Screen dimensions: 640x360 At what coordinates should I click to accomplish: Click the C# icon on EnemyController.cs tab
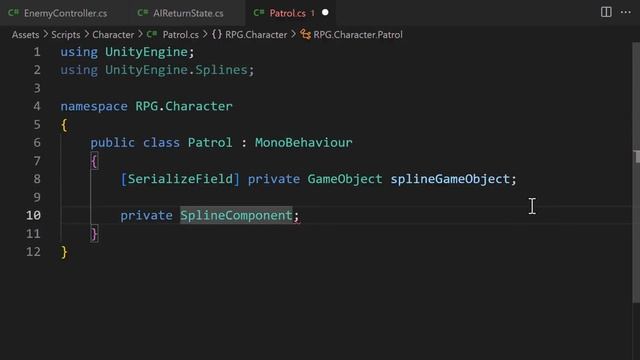click(x=13, y=13)
